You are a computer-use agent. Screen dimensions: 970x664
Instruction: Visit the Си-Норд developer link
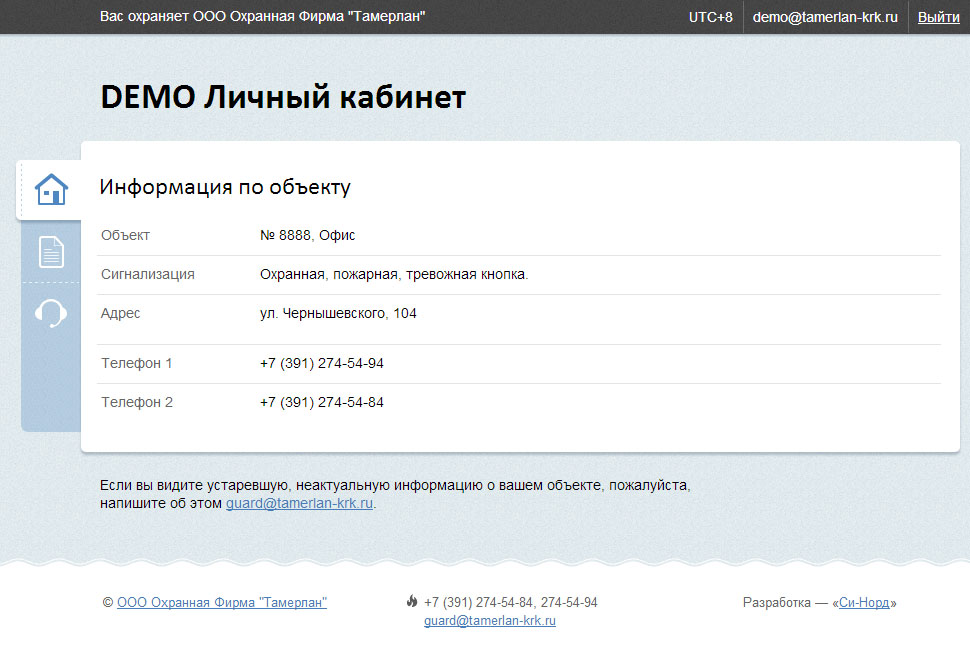pos(864,602)
